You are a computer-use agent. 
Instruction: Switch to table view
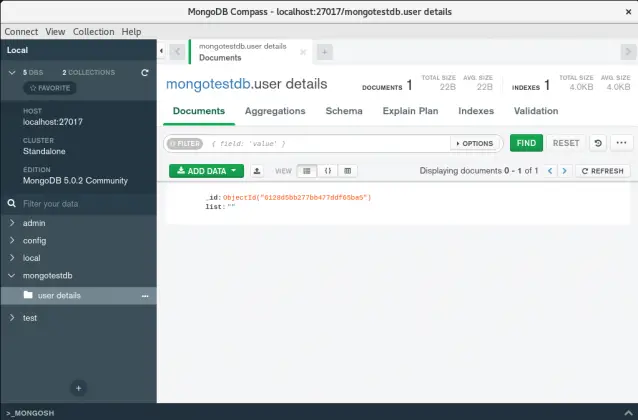[347, 171]
